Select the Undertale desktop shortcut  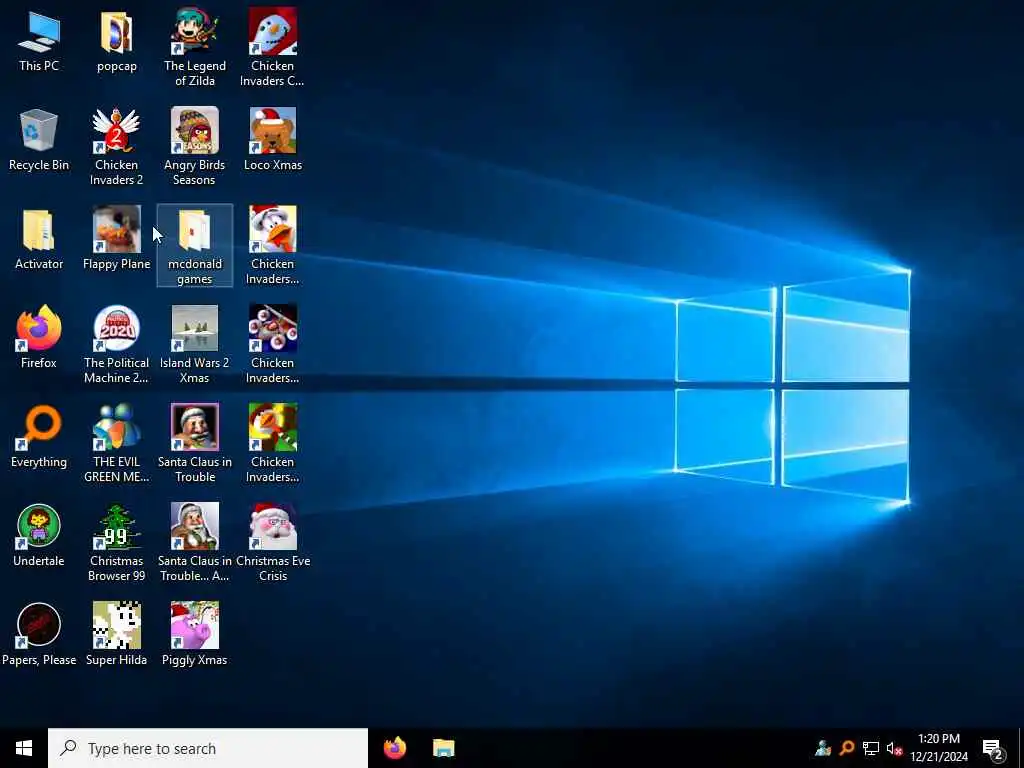[x=39, y=536]
